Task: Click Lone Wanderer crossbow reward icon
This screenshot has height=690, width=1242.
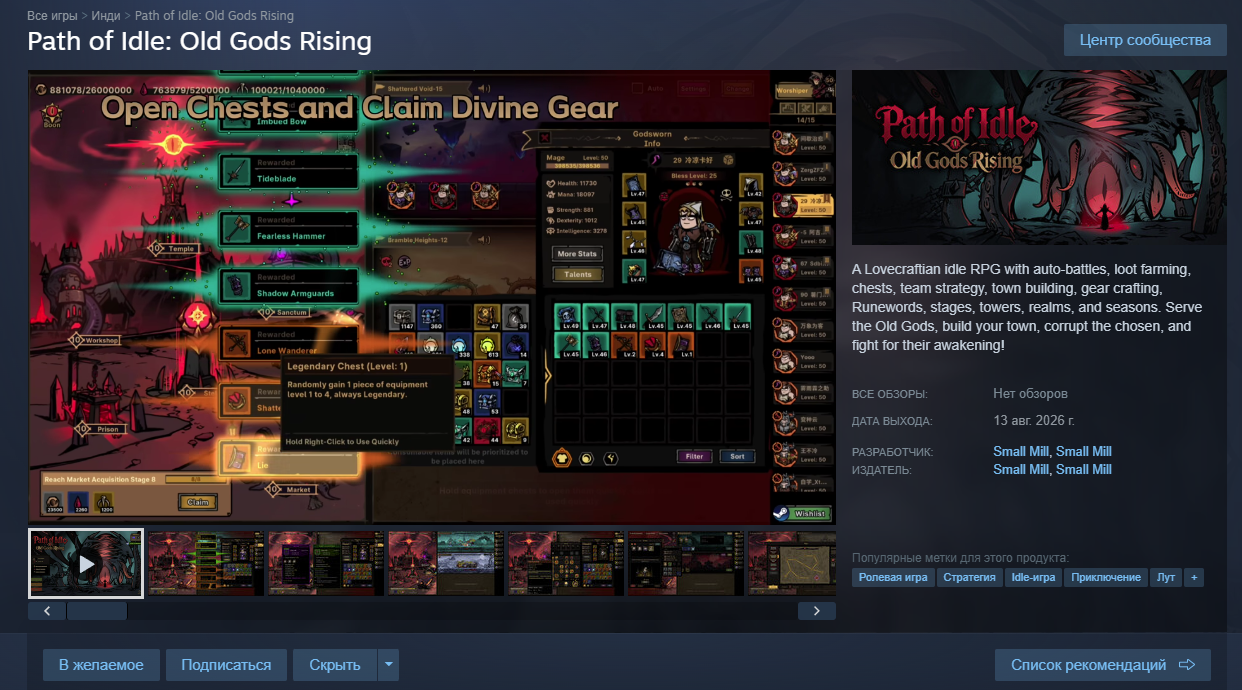Action: [x=236, y=344]
